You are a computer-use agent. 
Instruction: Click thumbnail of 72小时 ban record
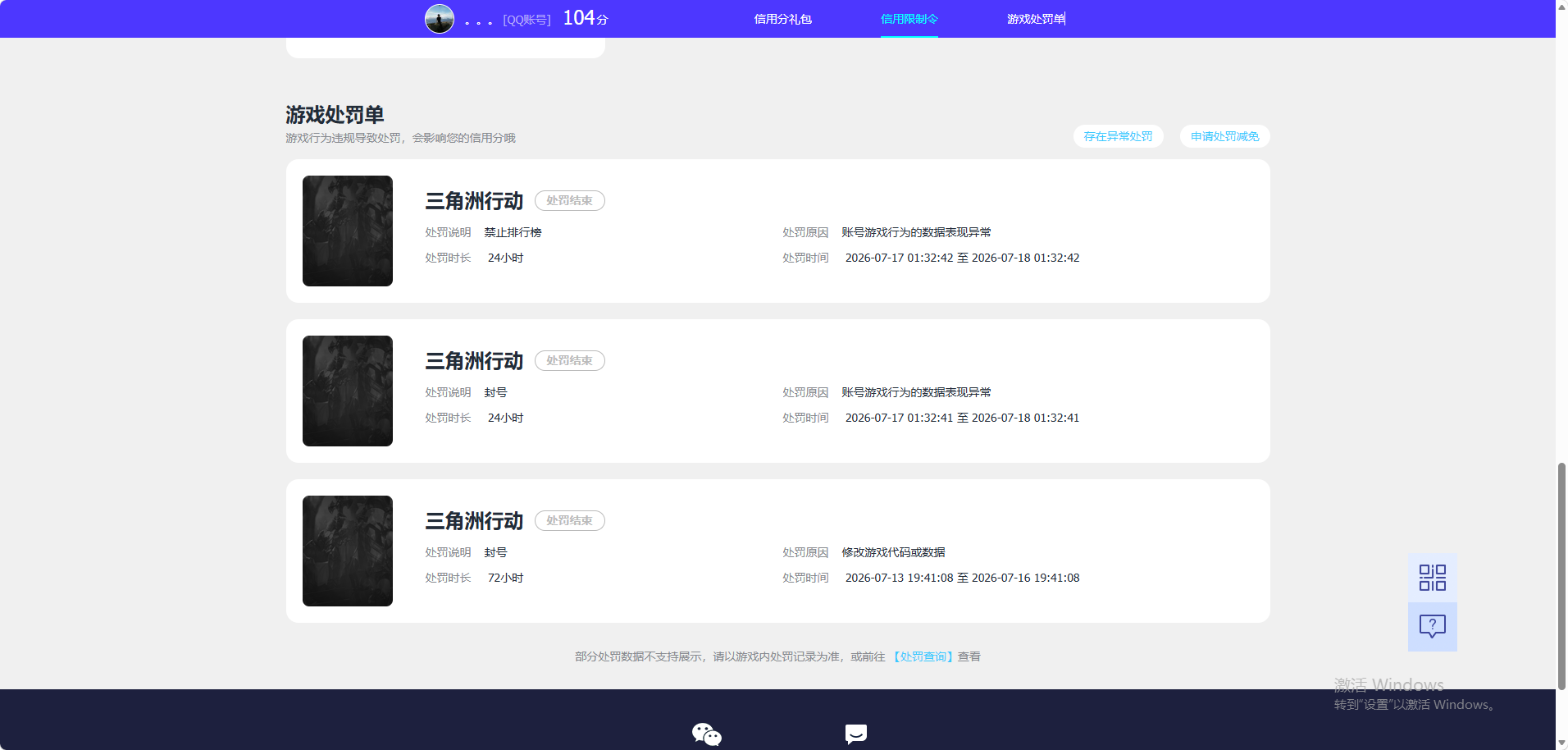click(x=348, y=551)
